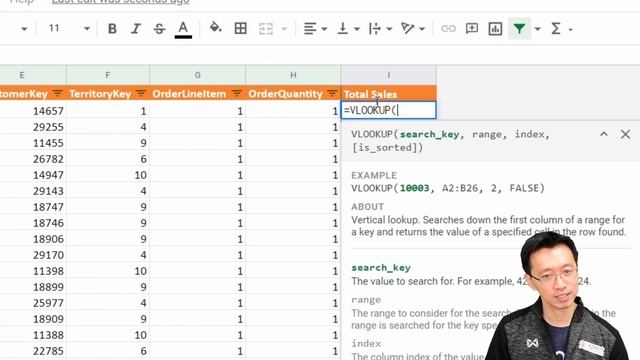This screenshot has height=360, width=640.
Task: Click OrderQuantity cell in 29143 row
Action: (x=293, y=191)
